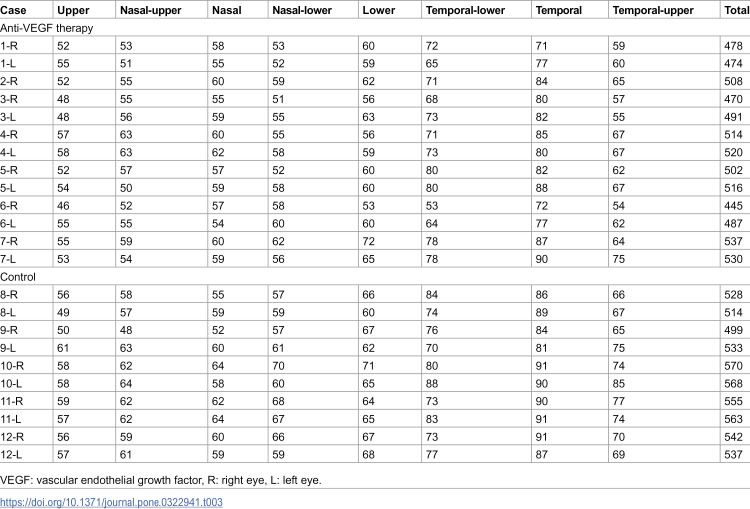Click Total value 445 for case 6-R
750x509 pixels.
pos(733,206)
